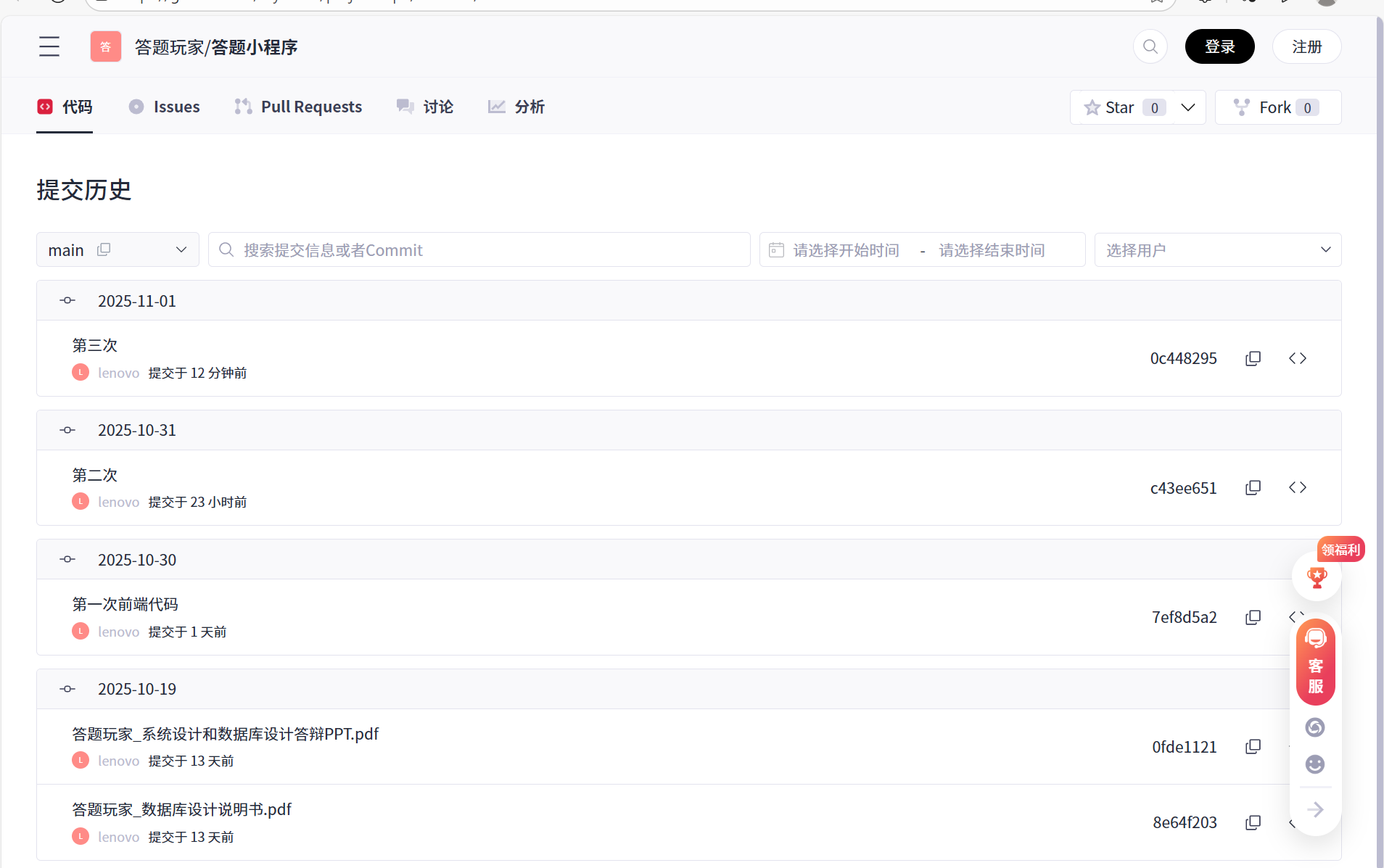Click the 答题玩家/答题小程序 repository title

(216, 47)
